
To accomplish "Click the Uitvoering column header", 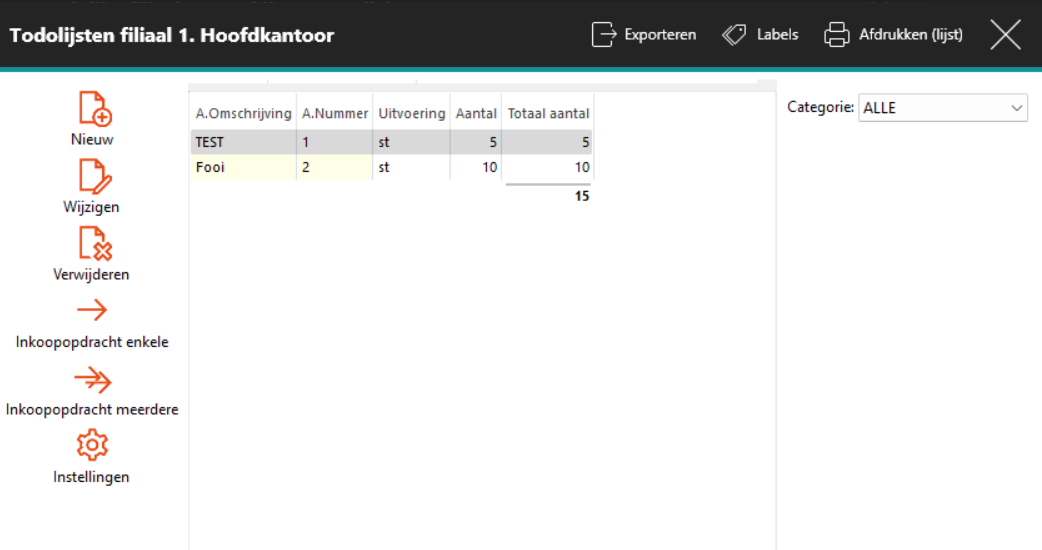I will click(x=411, y=114).
